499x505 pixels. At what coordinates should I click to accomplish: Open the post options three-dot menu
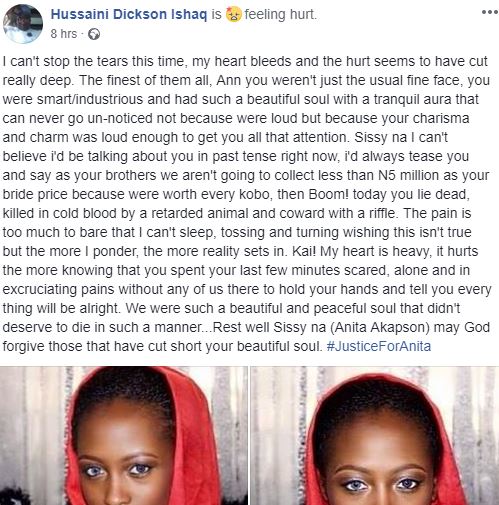pyautogui.click(x=490, y=12)
